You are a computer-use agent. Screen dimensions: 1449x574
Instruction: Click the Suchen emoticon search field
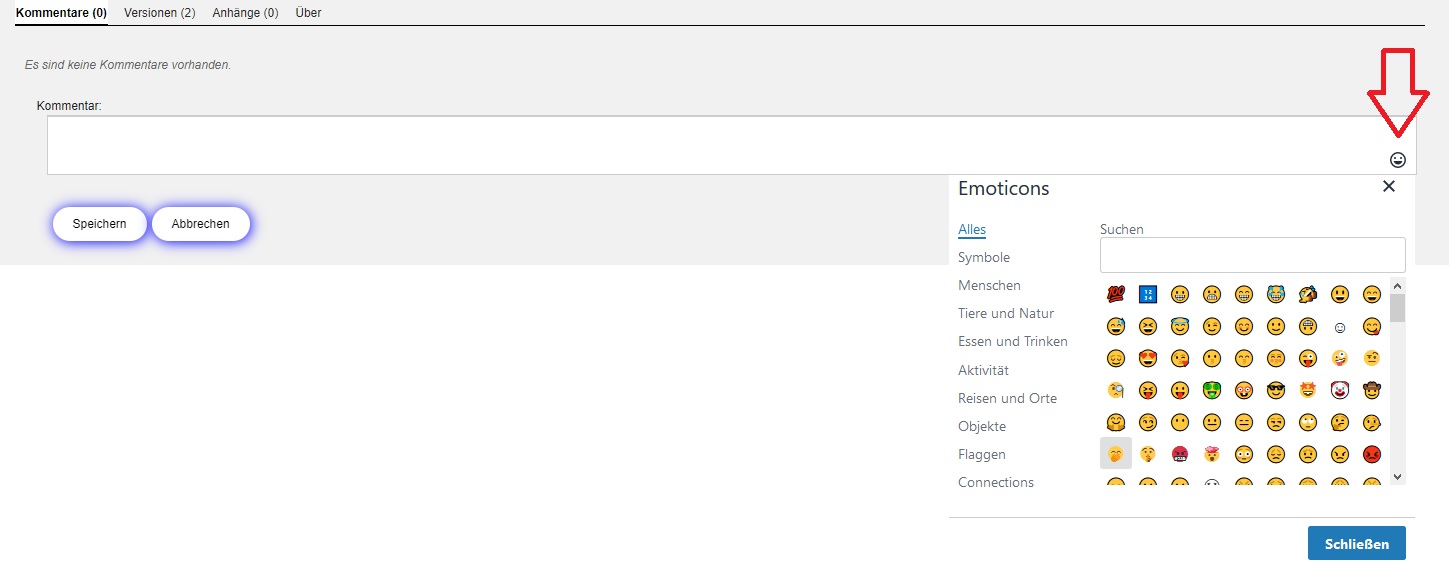(x=1252, y=255)
